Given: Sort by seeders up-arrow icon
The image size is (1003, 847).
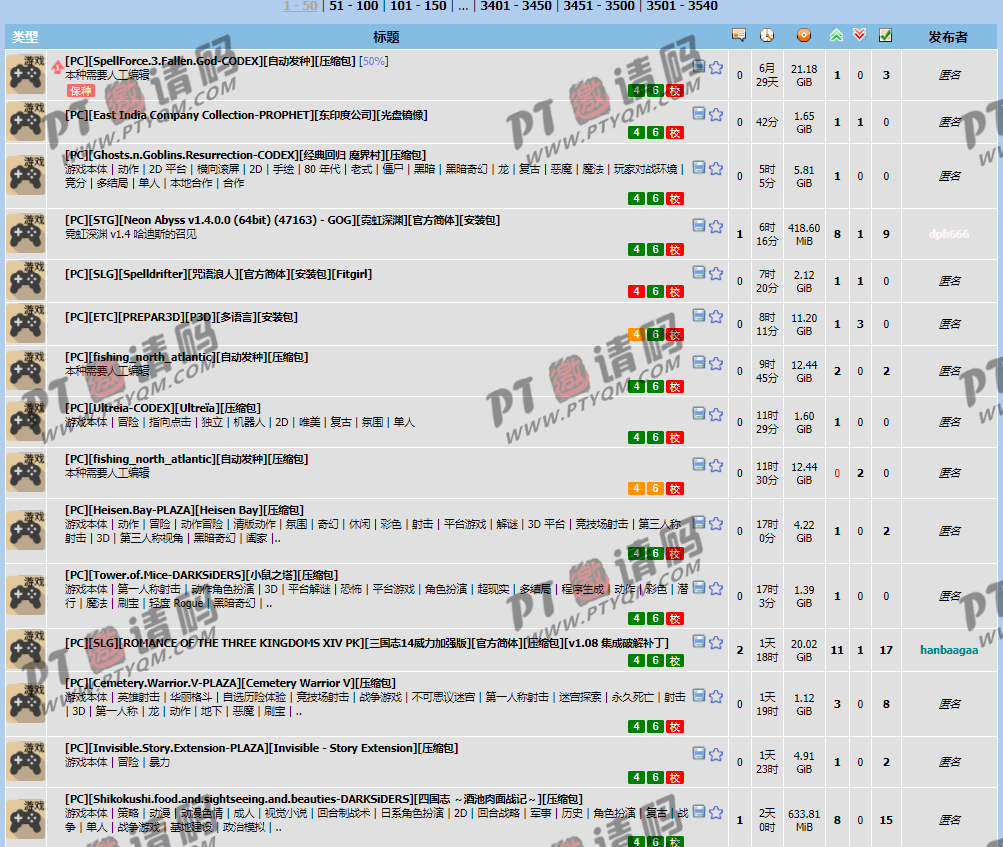Looking at the screenshot, I should pyautogui.click(x=836, y=35).
